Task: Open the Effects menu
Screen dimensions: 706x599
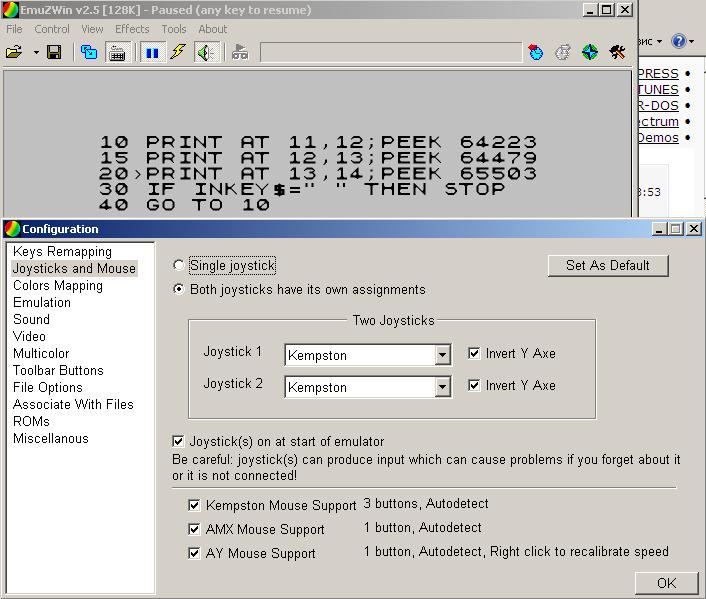Action: pyautogui.click(x=132, y=29)
